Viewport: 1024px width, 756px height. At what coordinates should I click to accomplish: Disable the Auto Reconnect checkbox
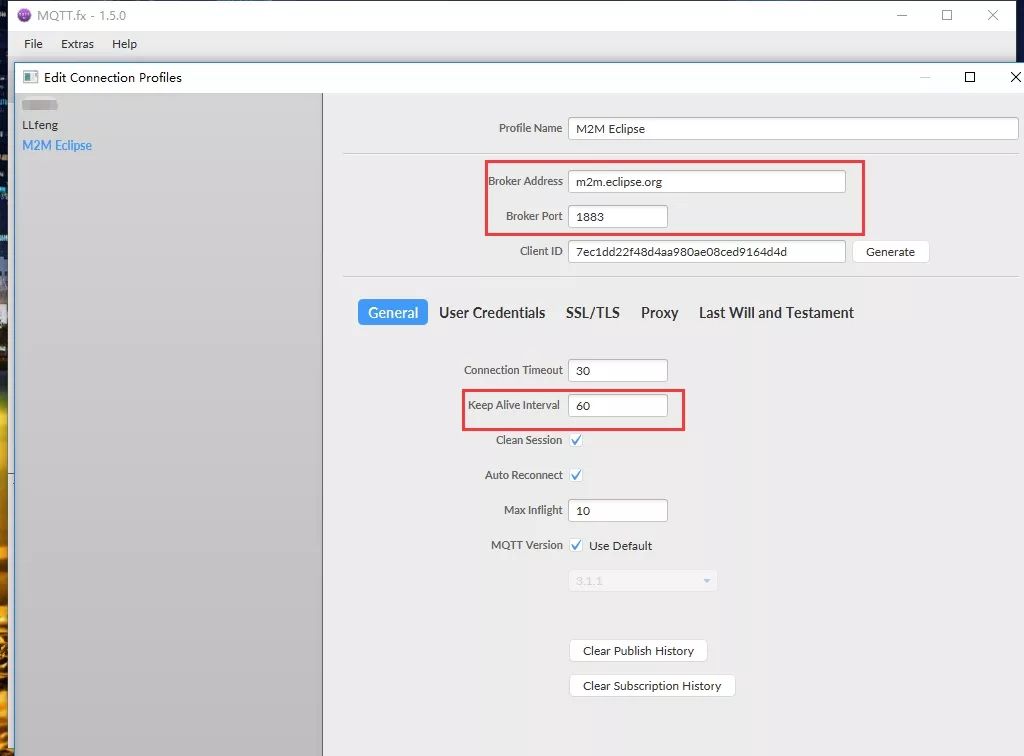tap(576, 475)
